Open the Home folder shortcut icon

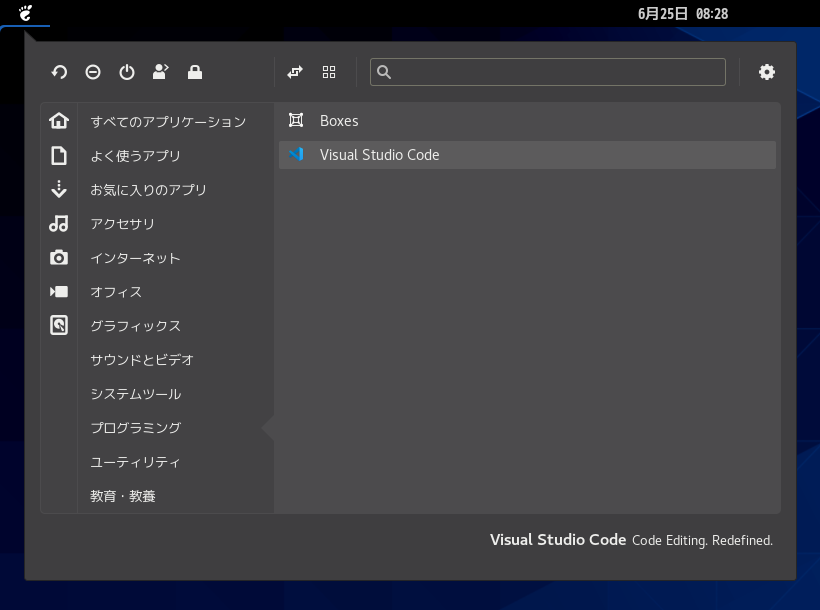[x=59, y=121]
